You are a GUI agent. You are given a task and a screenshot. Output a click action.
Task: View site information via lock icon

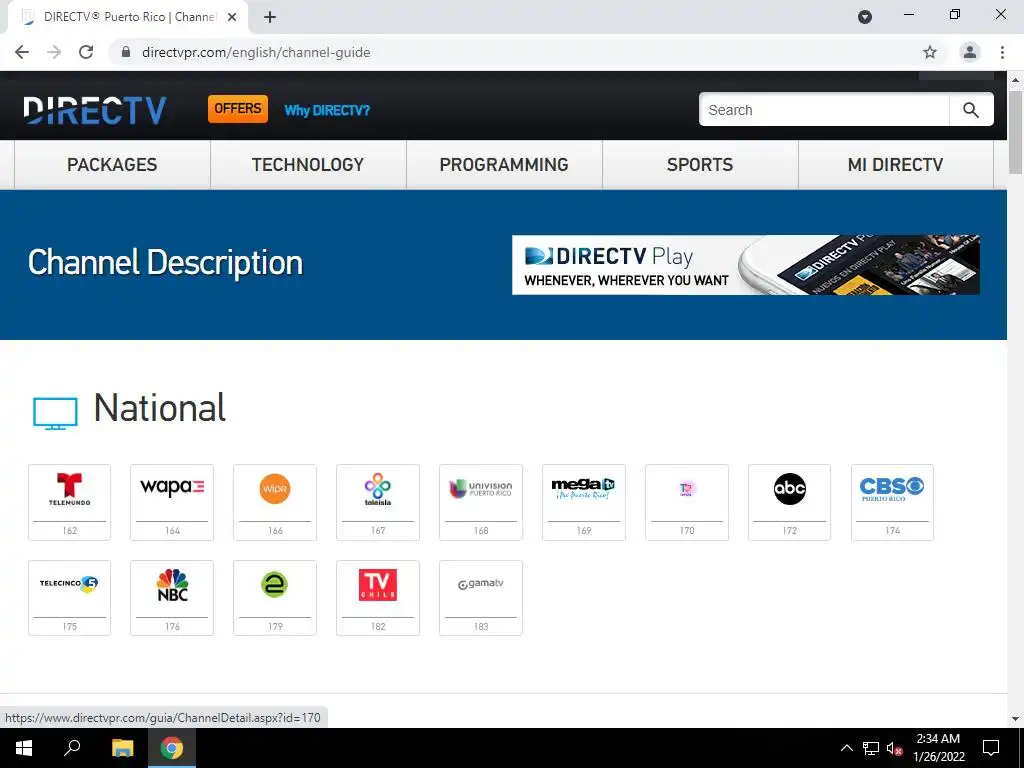click(x=126, y=52)
